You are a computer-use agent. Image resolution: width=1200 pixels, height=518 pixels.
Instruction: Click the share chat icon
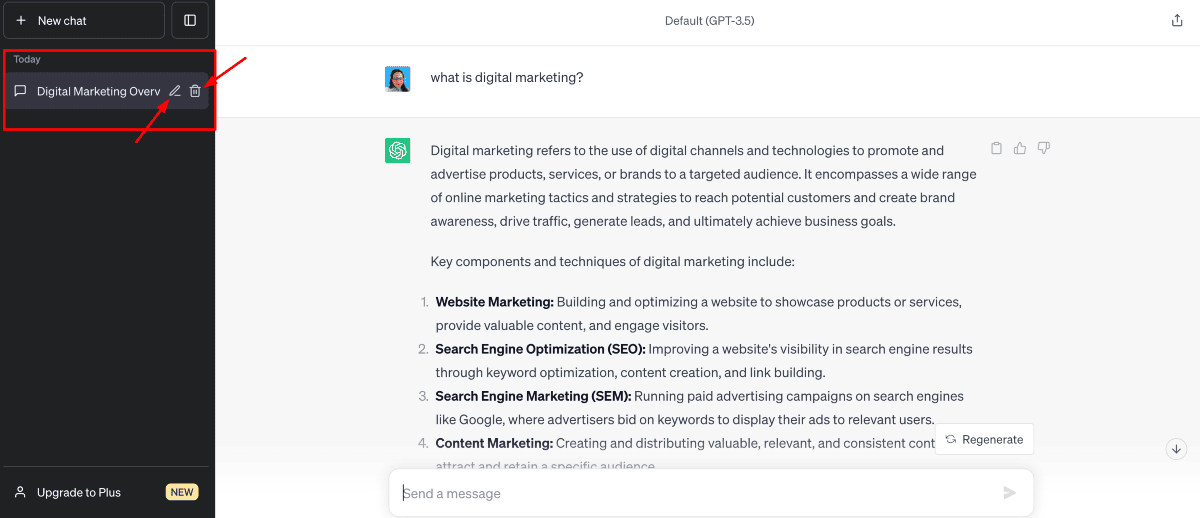pyautogui.click(x=1177, y=20)
